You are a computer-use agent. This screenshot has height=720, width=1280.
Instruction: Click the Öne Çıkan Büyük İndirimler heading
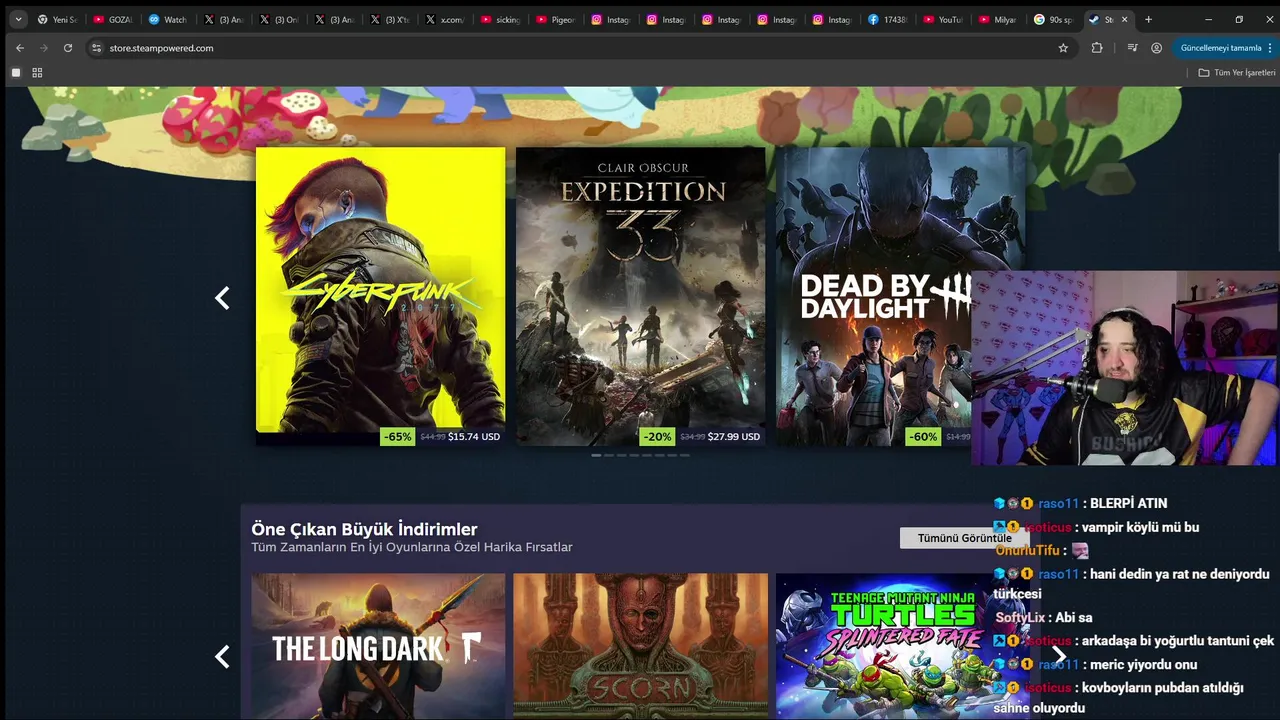tap(364, 529)
